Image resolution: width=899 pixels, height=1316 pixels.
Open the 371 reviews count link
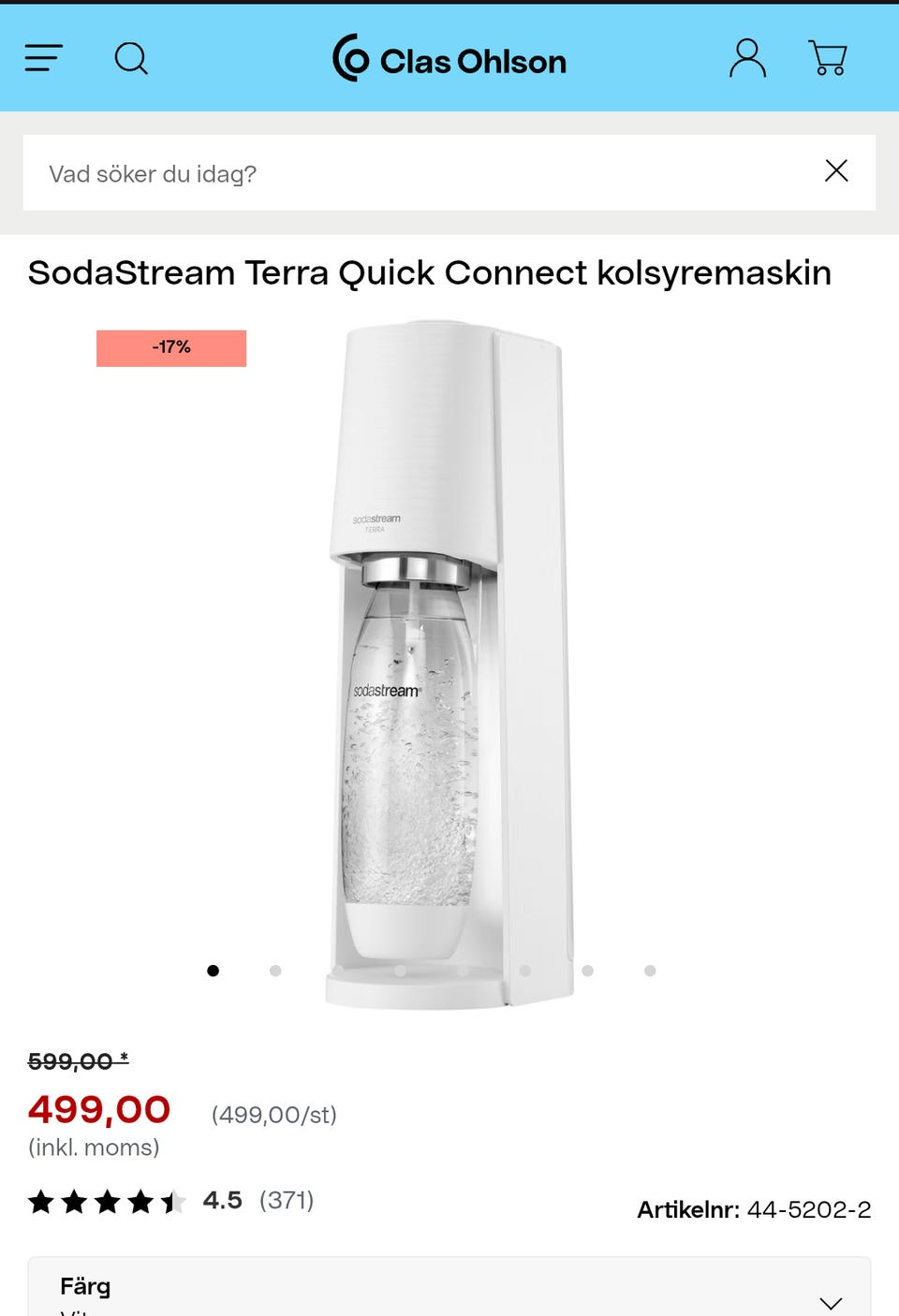287,1200
